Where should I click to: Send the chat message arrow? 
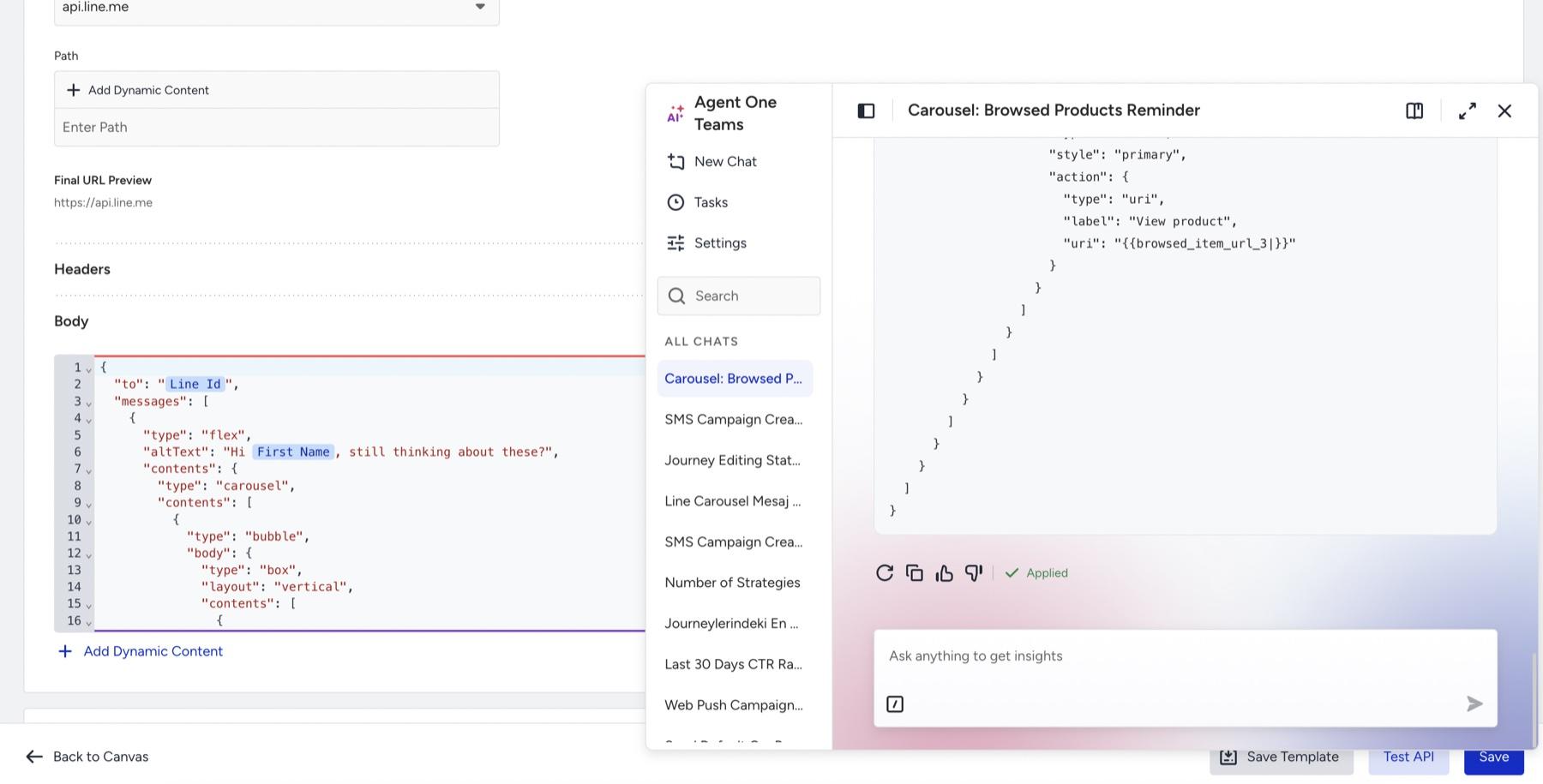pyautogui.click(x=1474, y=704)
